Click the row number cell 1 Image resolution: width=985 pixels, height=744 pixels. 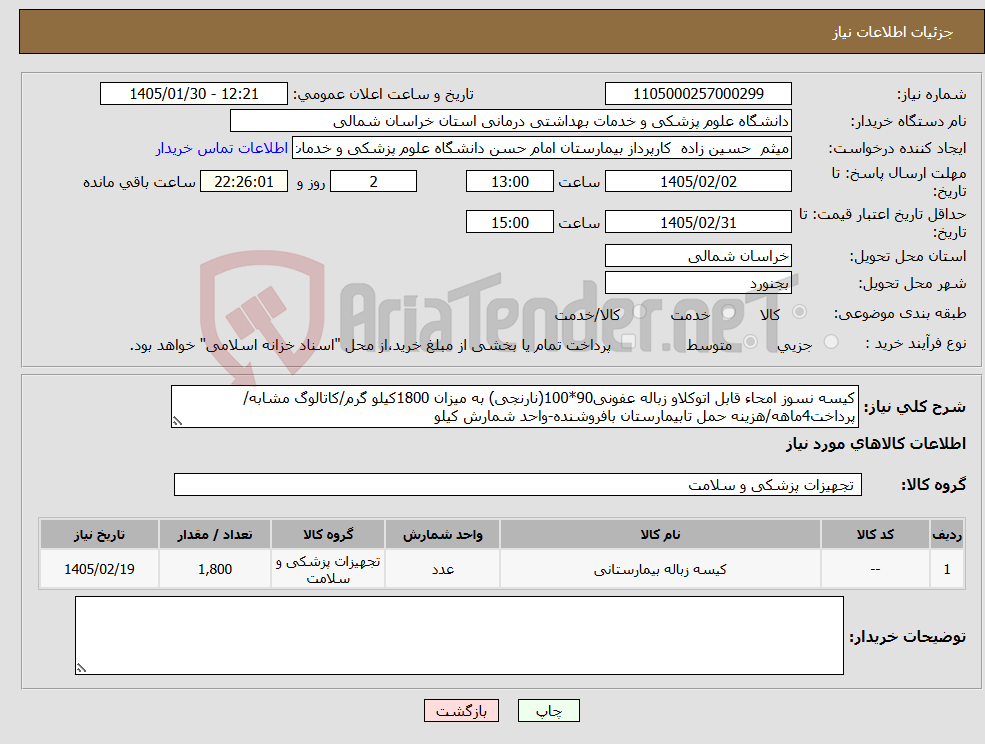947,569
